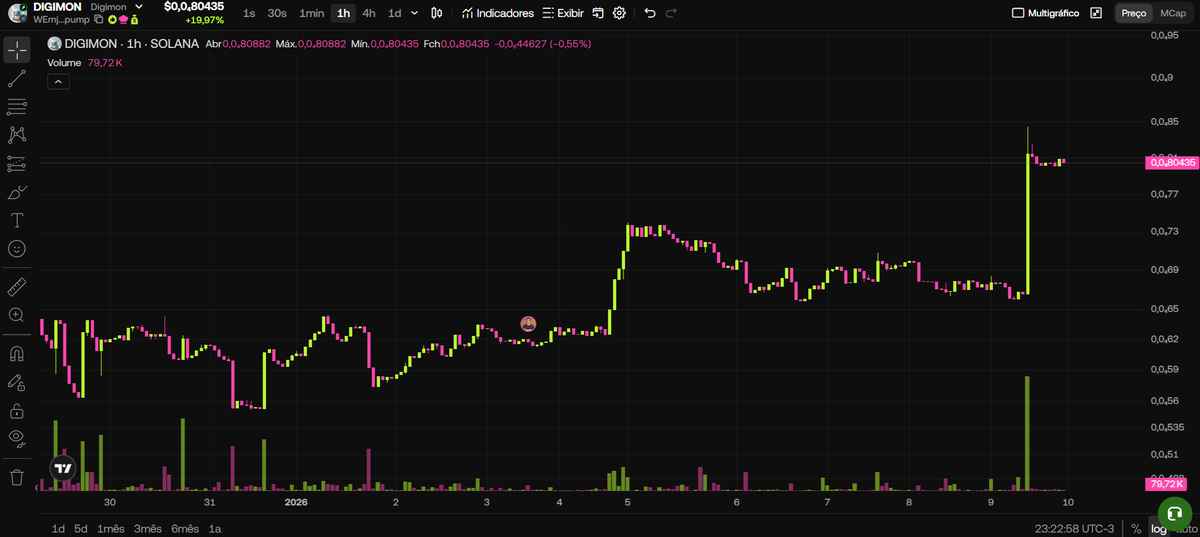Select the trend line drawing tool
This screenshot has height=537, width=1200.
17,79
